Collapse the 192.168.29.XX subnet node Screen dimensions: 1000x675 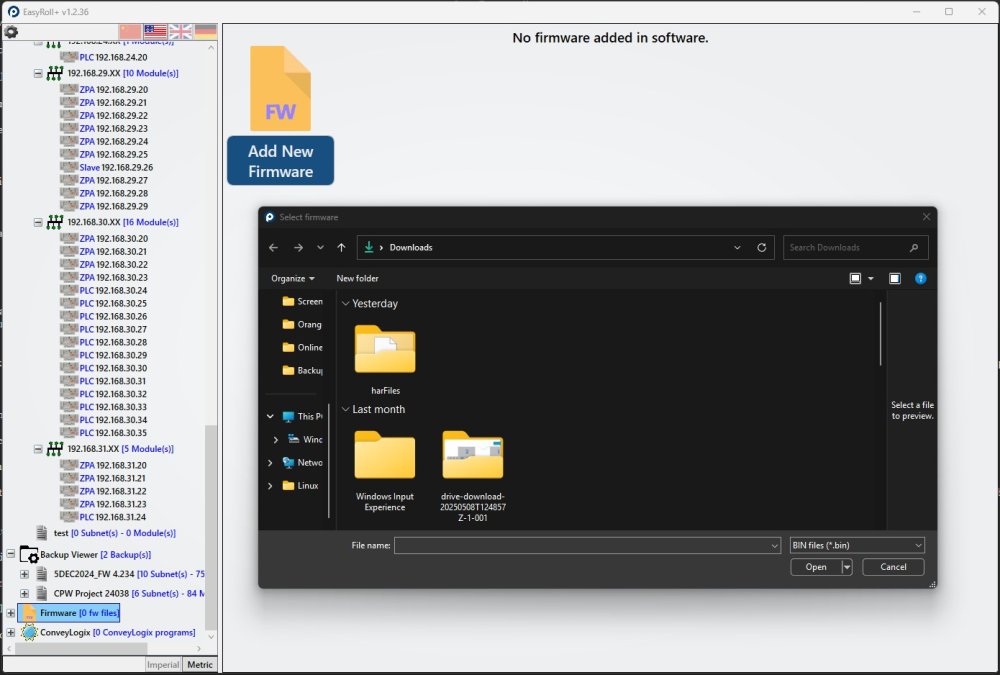click(x=38, y=73)
